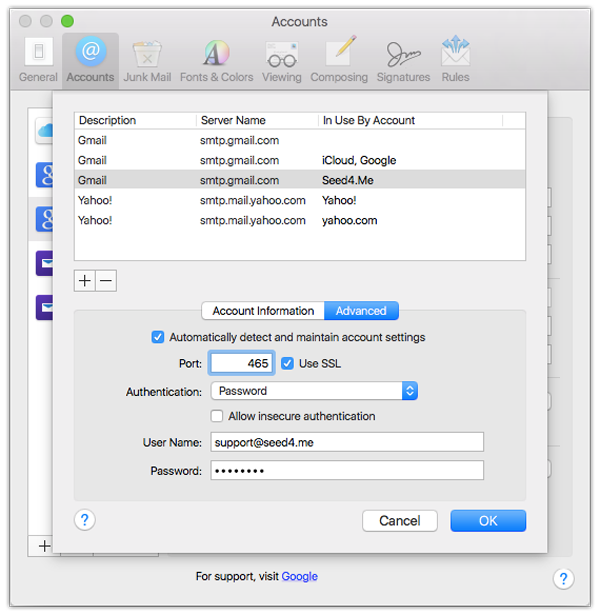Viewport: 600px width, 615px height.
Task: Toggle automatically detect and maintain account settings
Action: (158, 337)
